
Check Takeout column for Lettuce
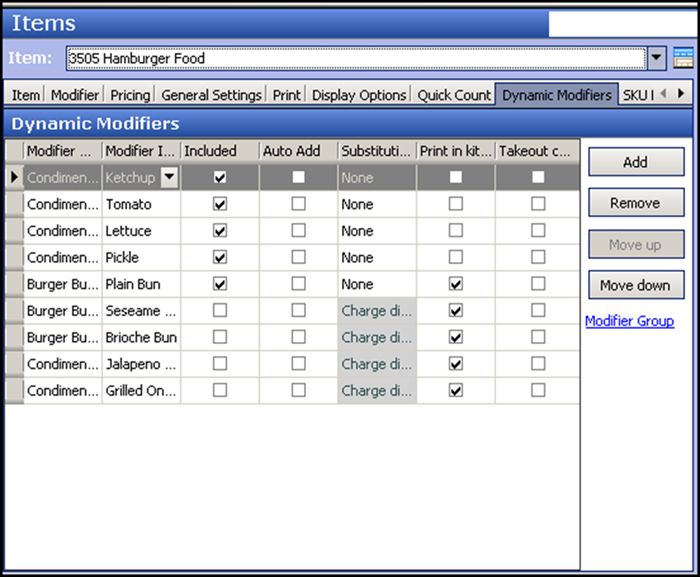coord(538,231)
